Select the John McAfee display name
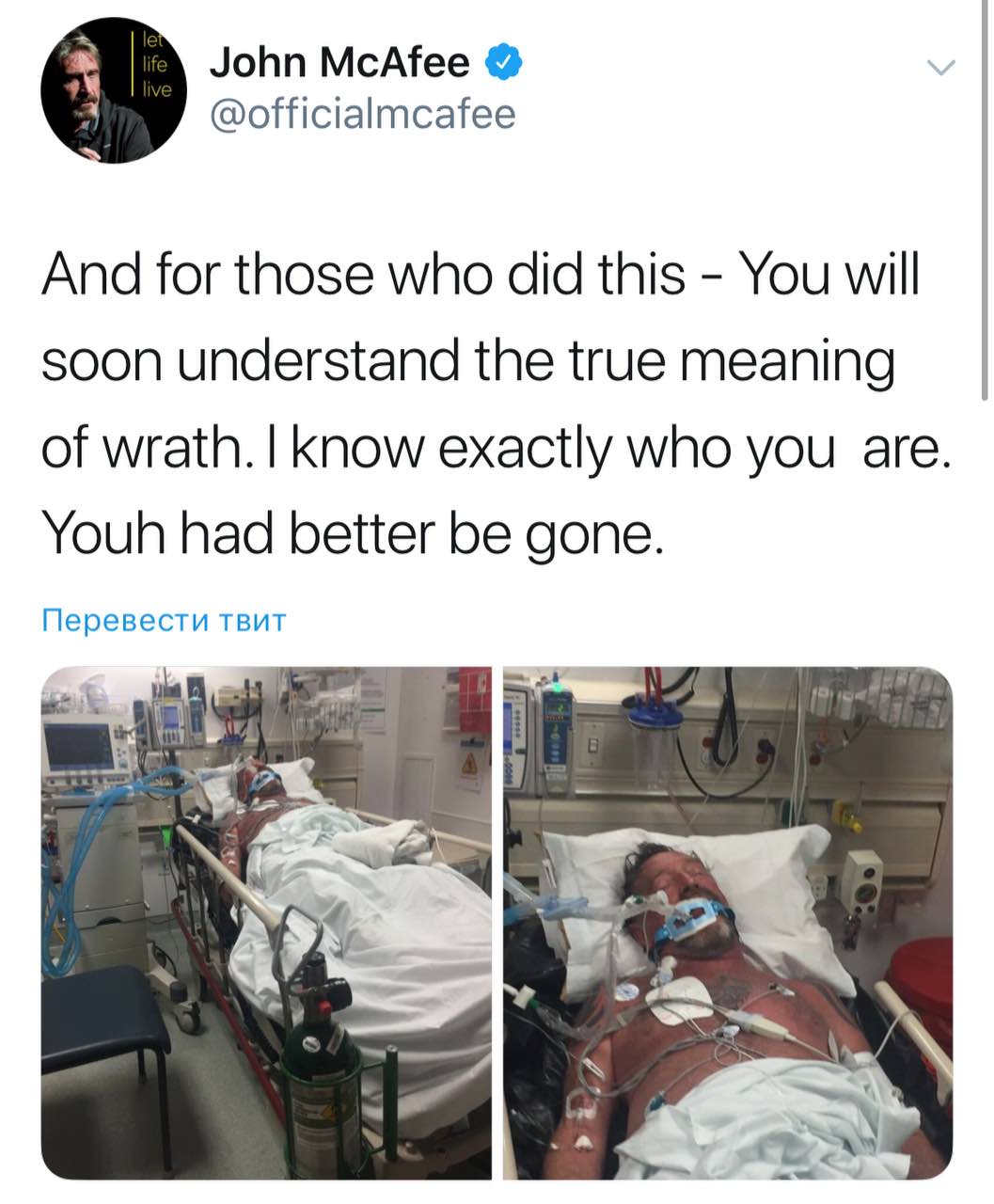 [x=339, y=63]
